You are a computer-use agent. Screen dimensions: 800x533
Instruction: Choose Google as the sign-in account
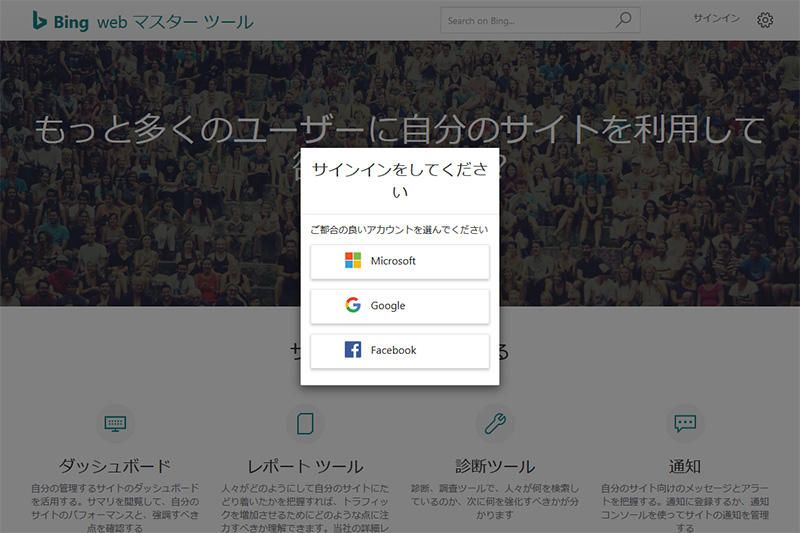400,306
